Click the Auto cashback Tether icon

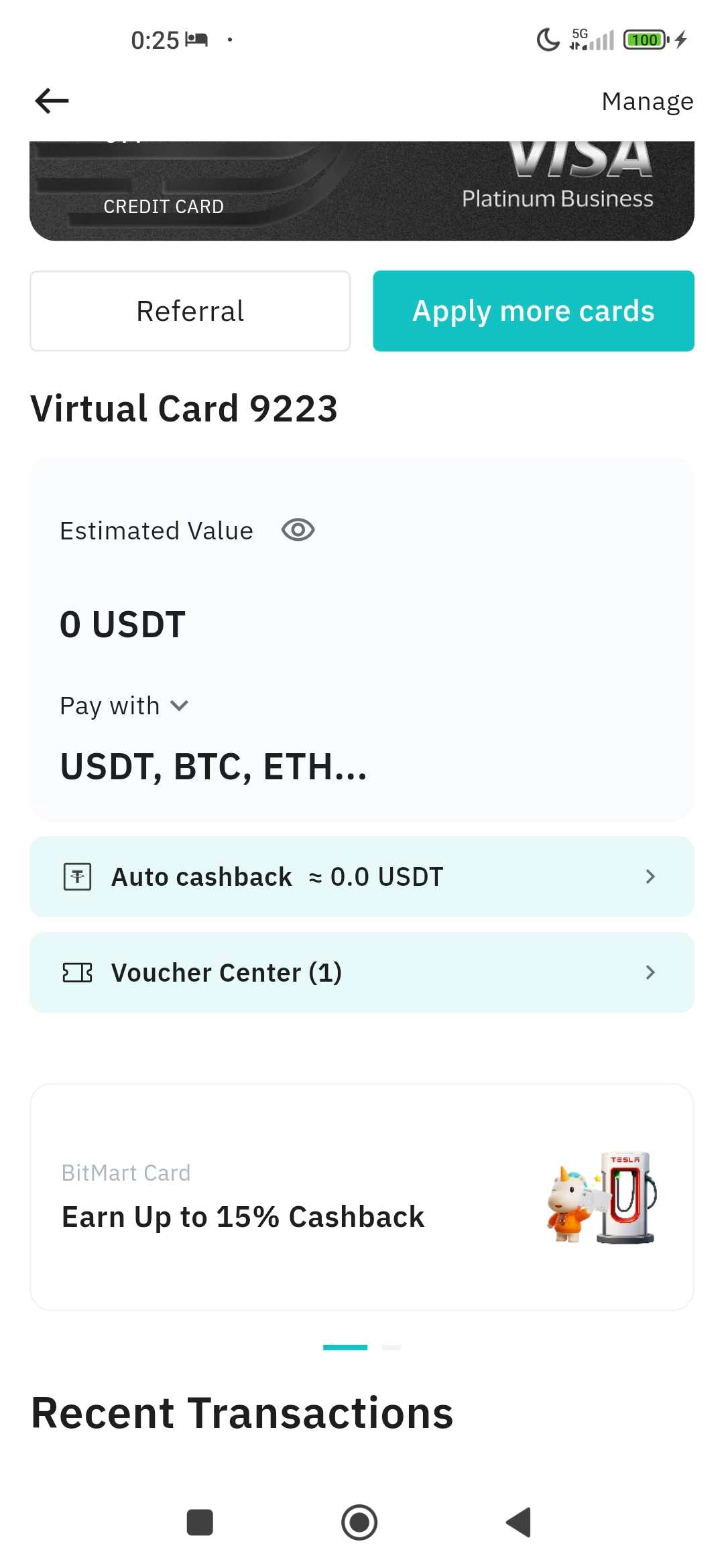(x=77, y=876)
